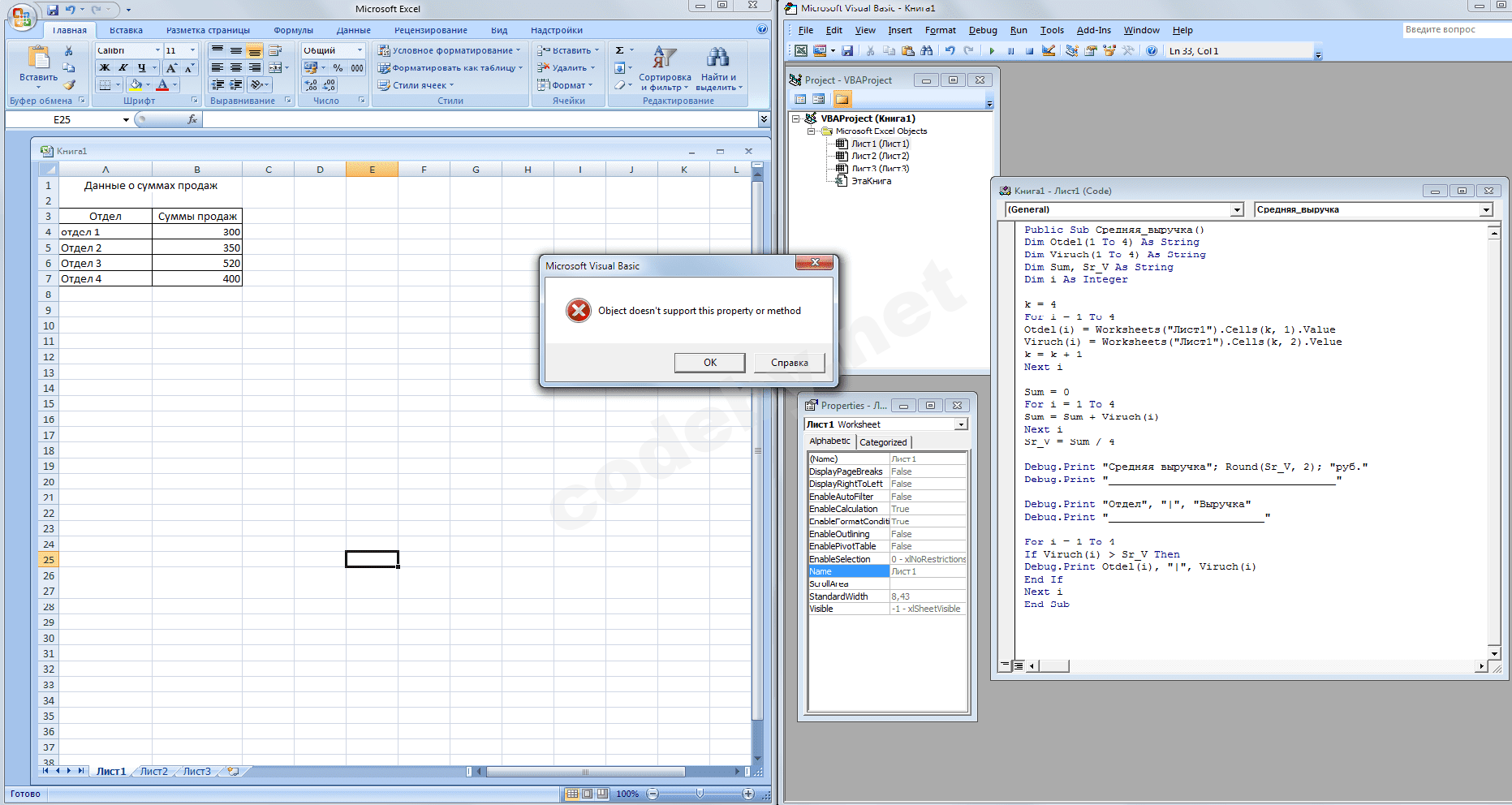Select Лист2 sheet tab in the workbook
This screenshot has height=805, width=1512.
click(153, 771)
